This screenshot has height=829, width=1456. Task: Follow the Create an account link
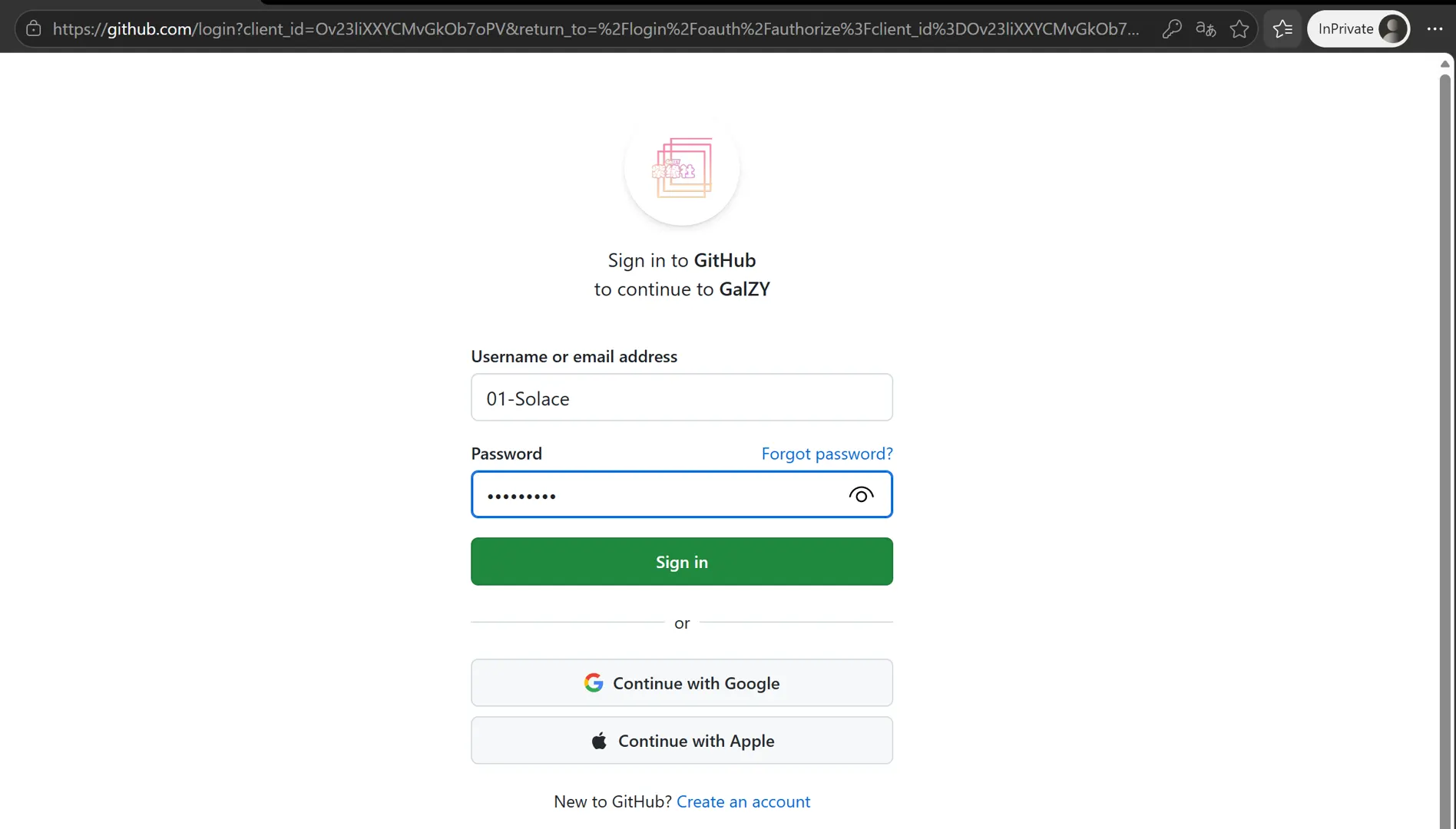(x=743, y=801)
